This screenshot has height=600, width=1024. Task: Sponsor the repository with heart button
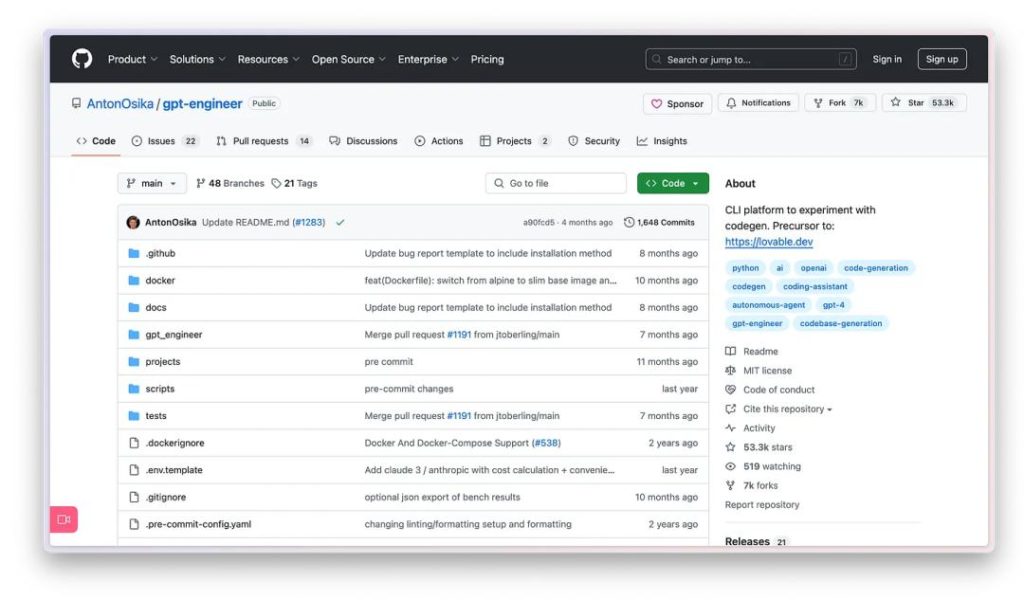677,104
